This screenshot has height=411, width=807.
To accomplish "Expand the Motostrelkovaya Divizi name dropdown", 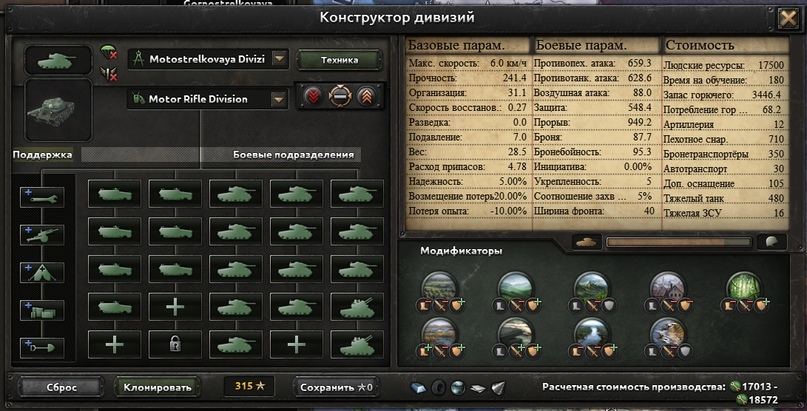I will pos(279,59).
